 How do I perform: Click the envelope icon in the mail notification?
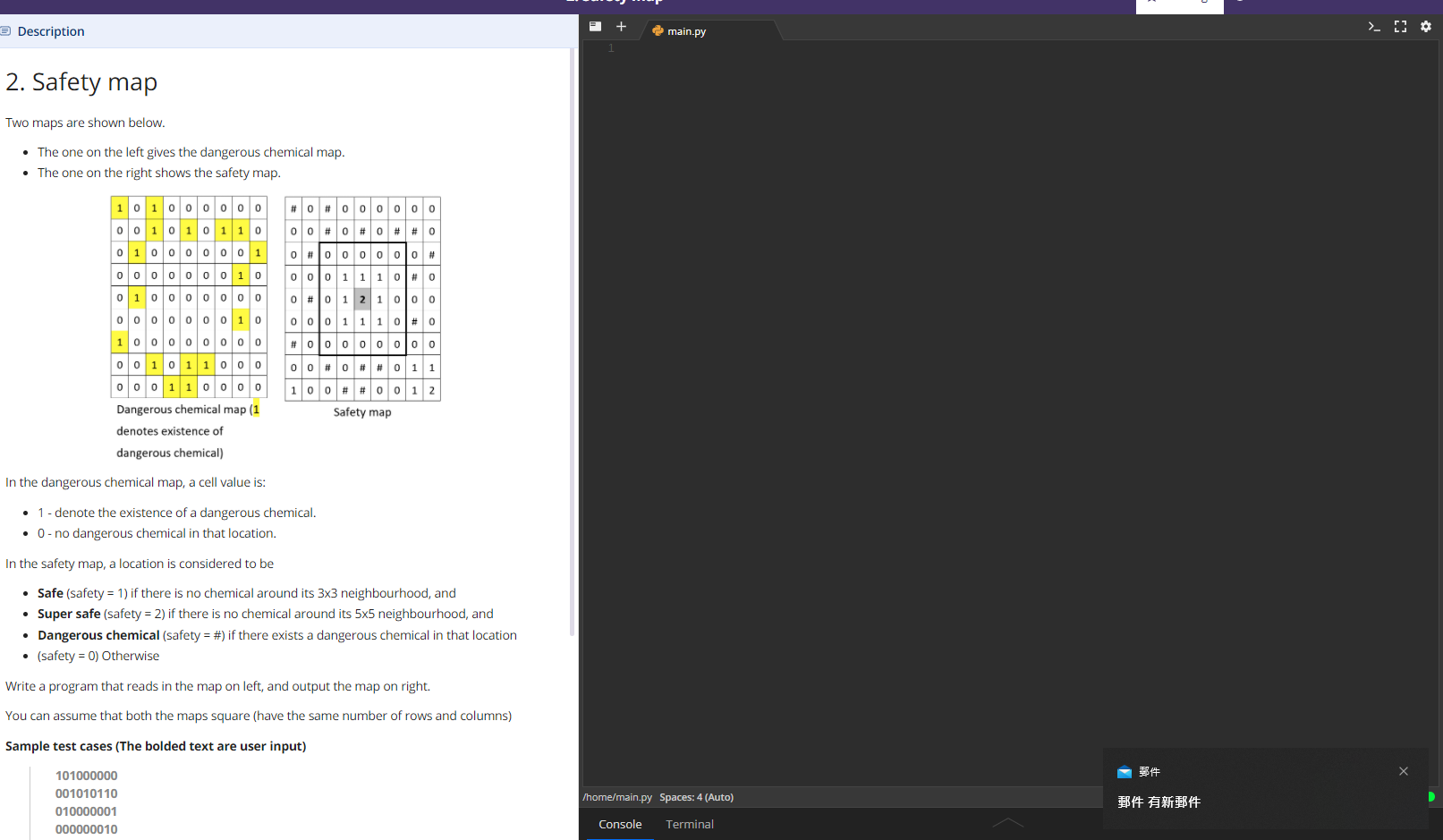pyautogui.click(x=1124, y=771)
